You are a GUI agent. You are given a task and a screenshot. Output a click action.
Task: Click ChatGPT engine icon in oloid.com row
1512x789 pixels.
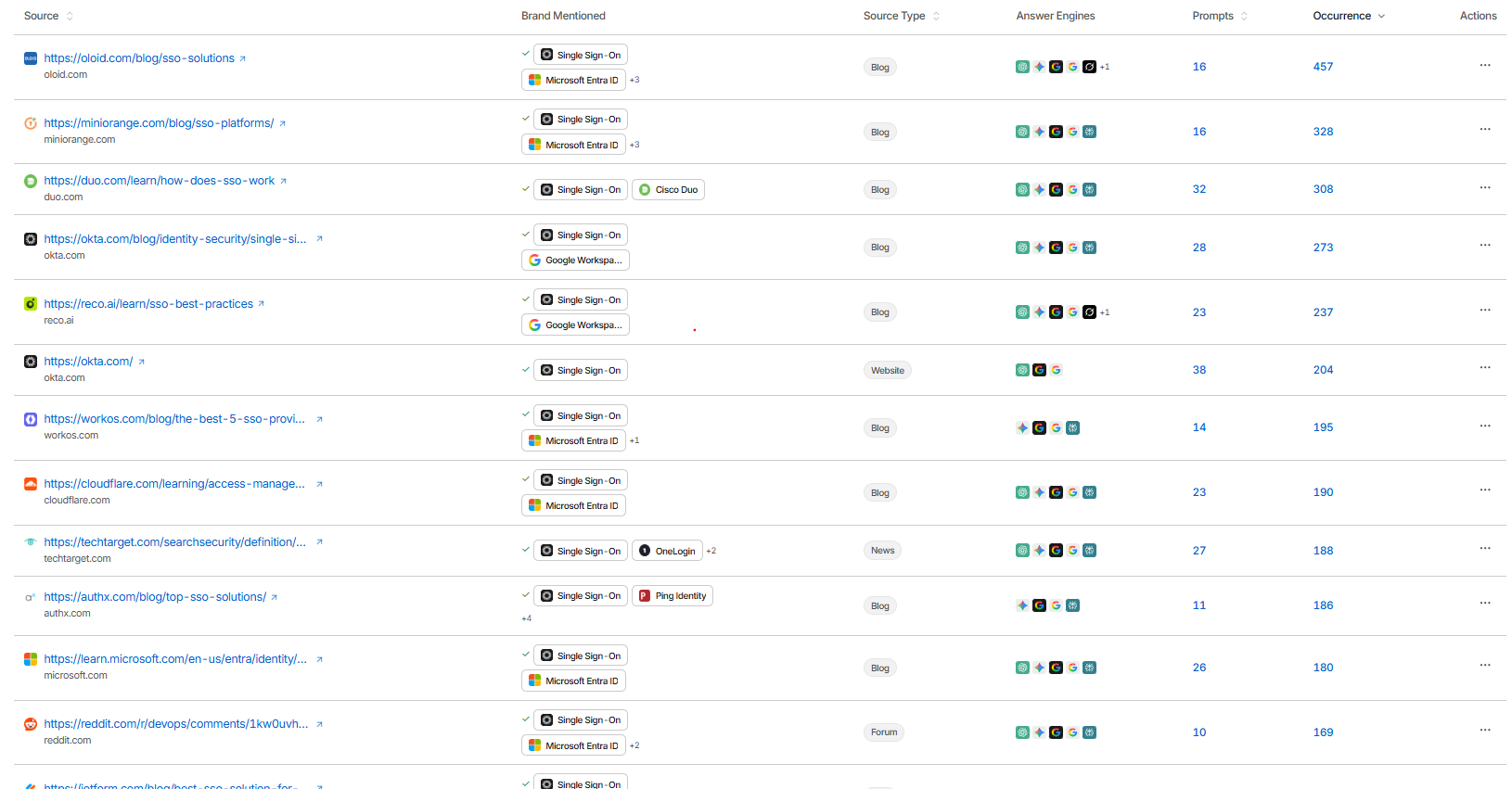(1022, 67)
